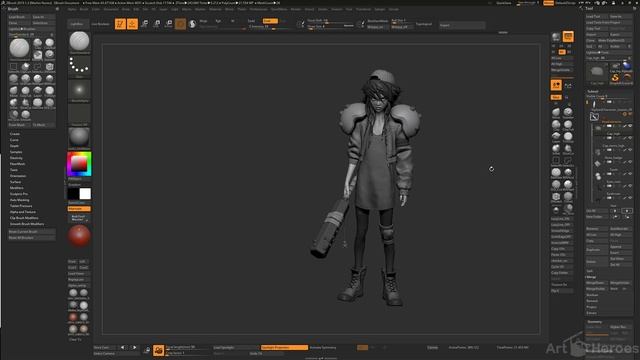Click the pin icon on Brush palette header

click(57, 9)
